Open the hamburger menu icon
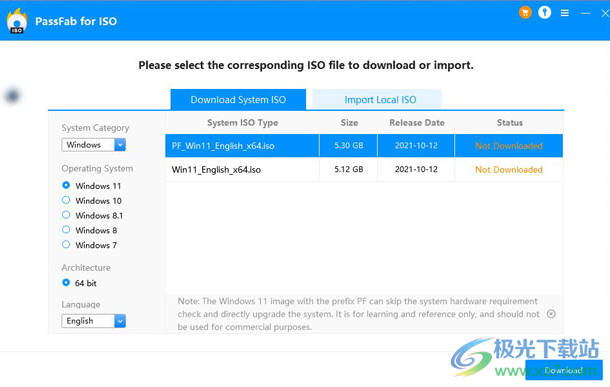Viewport: 610px width, 387px height. [x=565, y=13]
